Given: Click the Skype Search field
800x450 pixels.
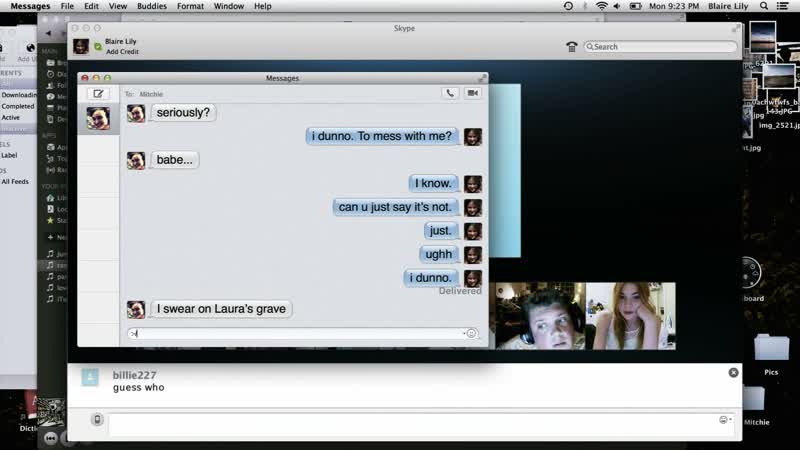Looking at the screenshot, I should click(x=660, y=46).
